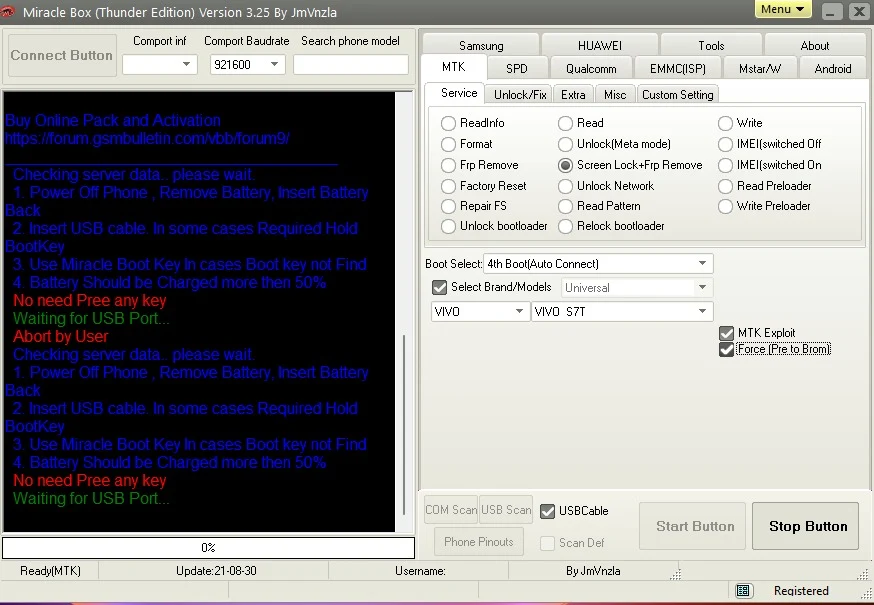Open the EMMC(ISP) tab
This screenshot has width=874, height=605.
click(x=677, y=69)
